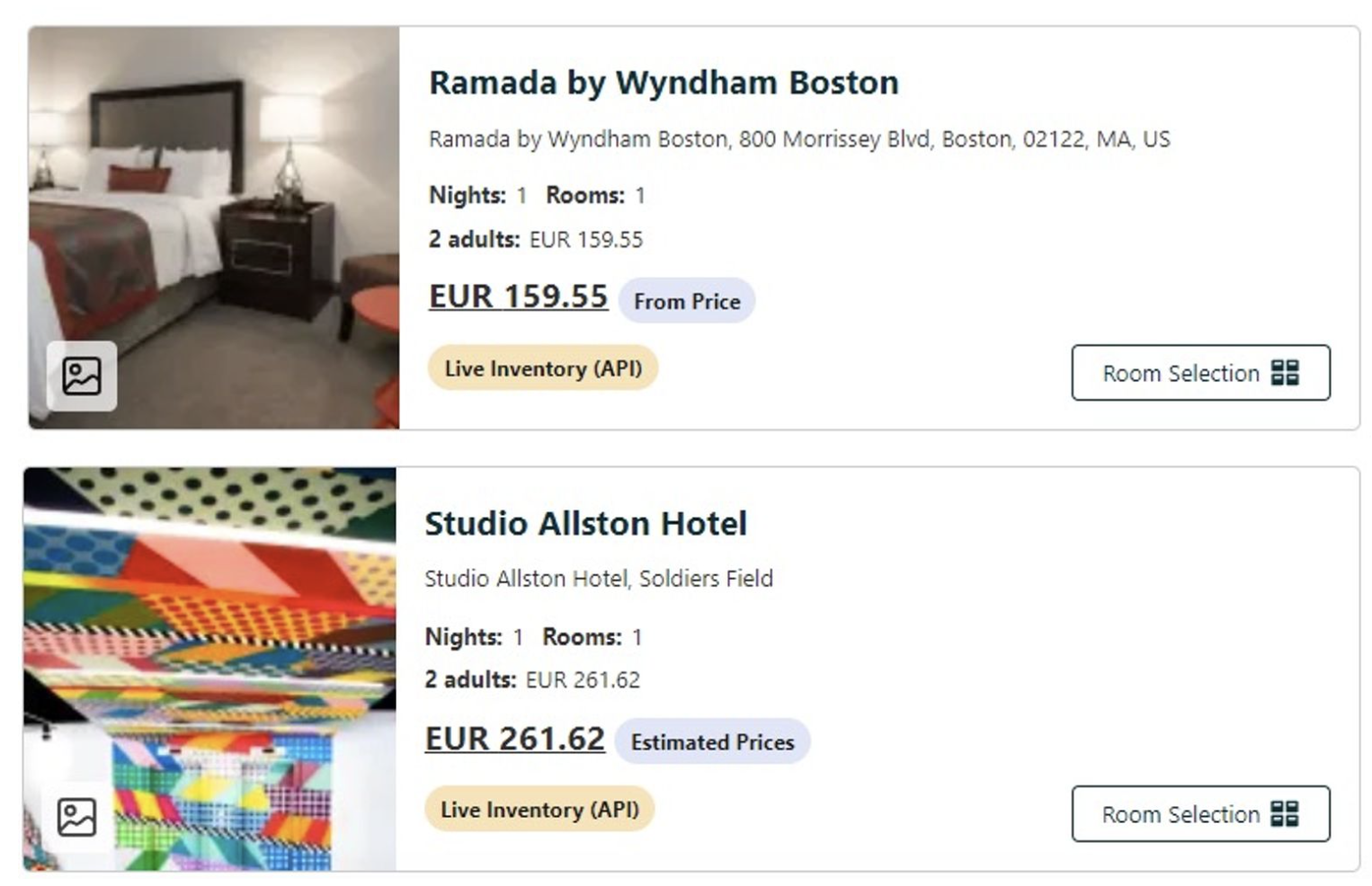This screenshot has height=886, width=1372.
Task: Click the underlined EUR 159.55 price
Action: [518, 297]
